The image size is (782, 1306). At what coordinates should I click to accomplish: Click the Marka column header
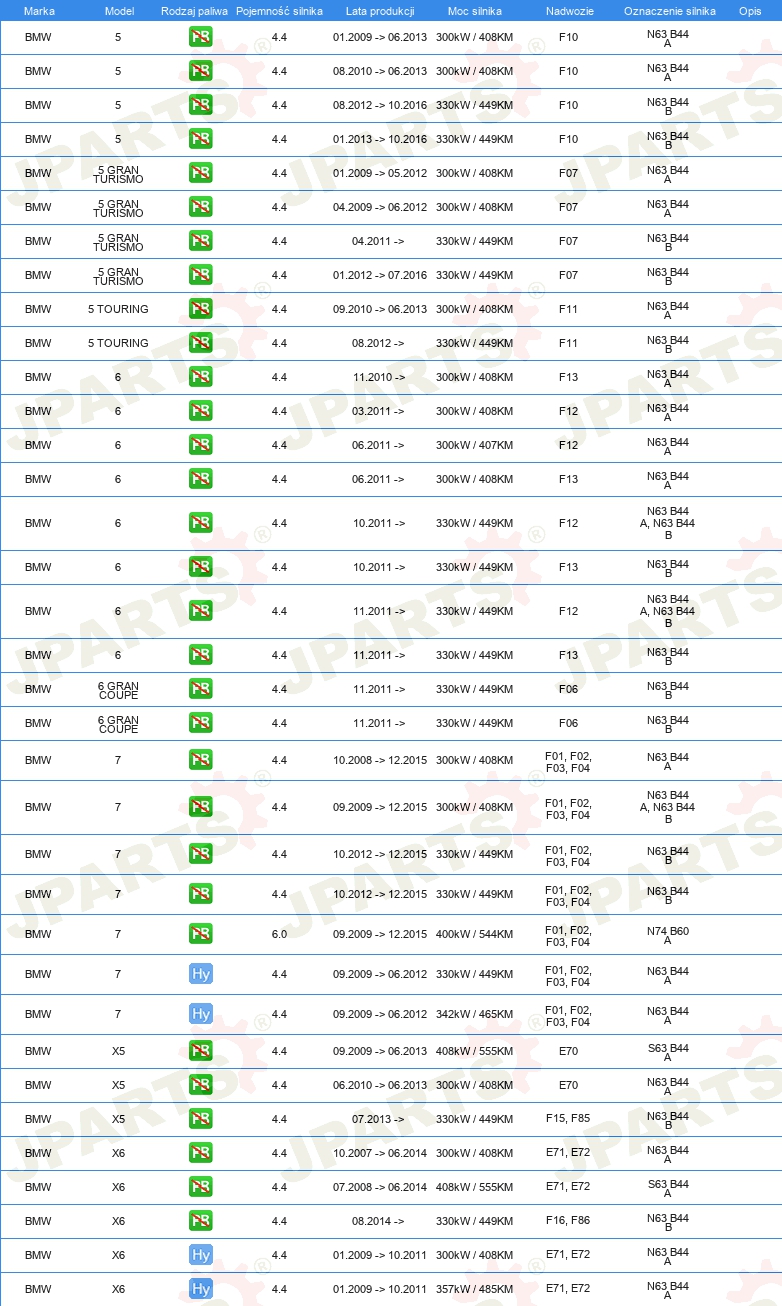click(x=39, y=11)
